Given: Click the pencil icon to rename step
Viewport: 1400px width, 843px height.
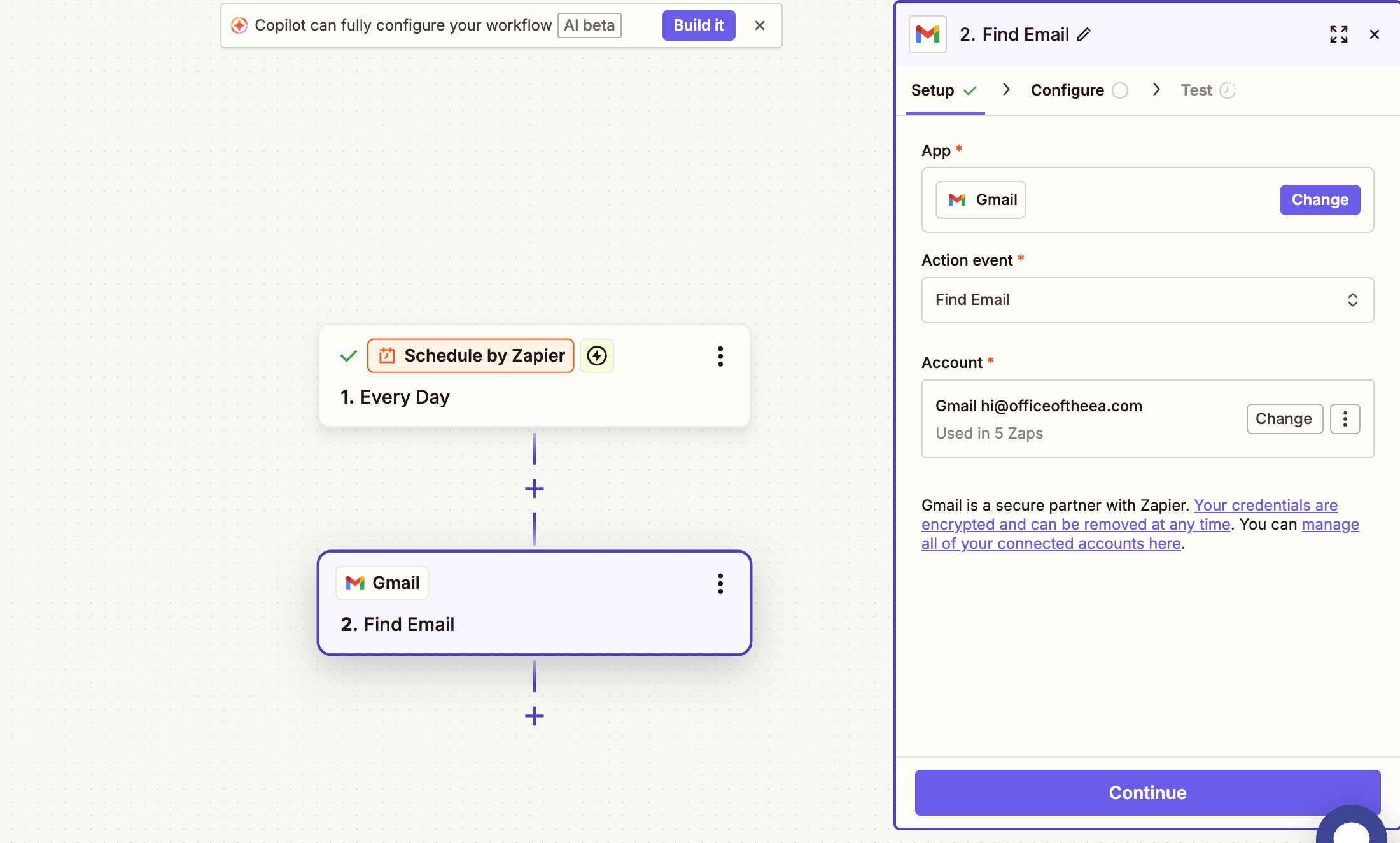Looking at the screenshot, I should [1084, 34].
